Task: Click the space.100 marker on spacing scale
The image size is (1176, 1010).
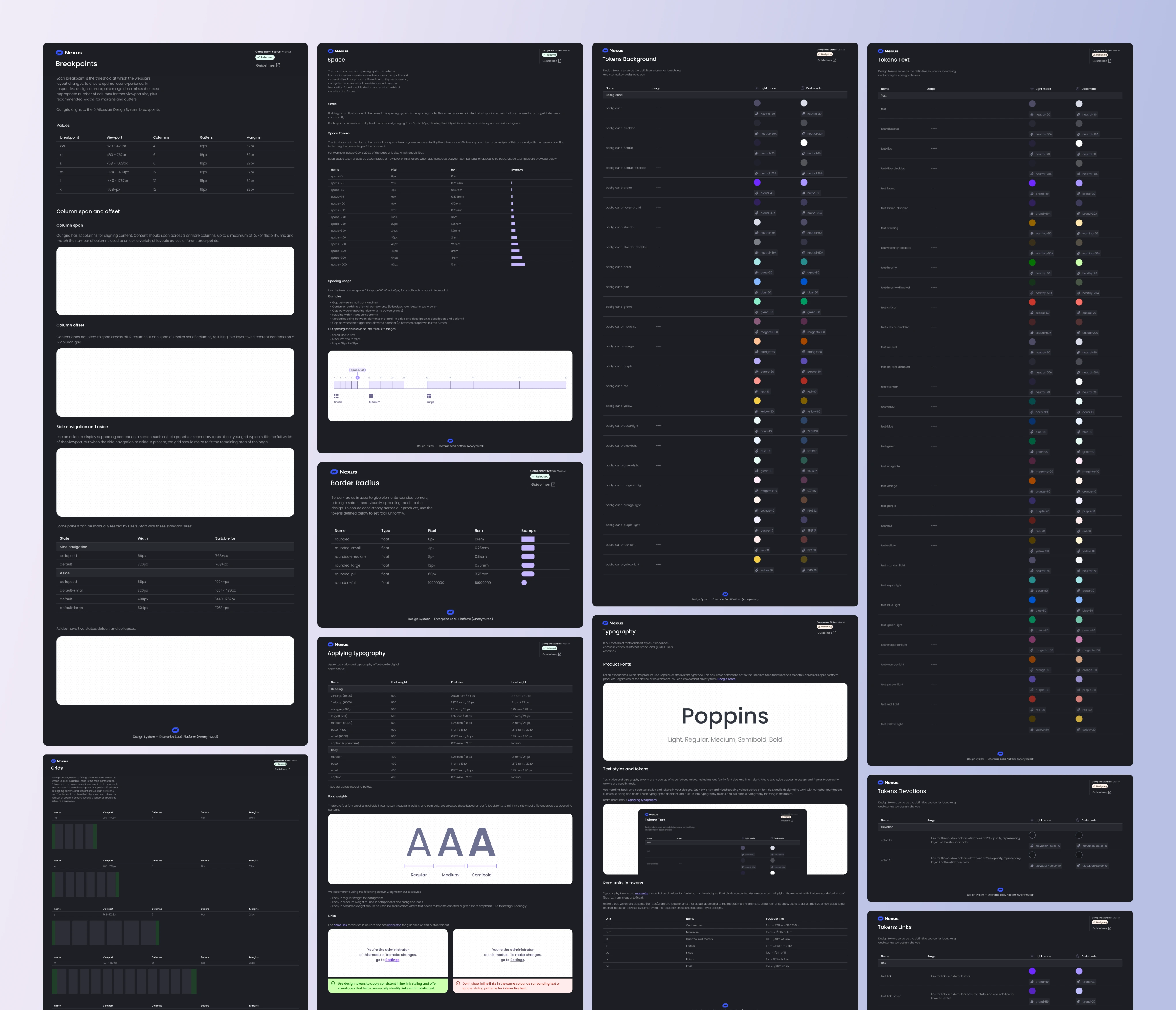Action: (358, 377)
